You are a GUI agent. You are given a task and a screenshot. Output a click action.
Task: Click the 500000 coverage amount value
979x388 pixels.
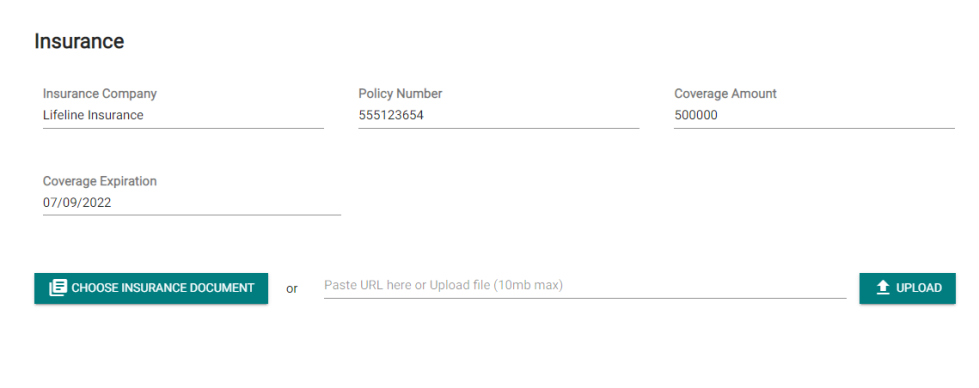[x=696, y=115]
